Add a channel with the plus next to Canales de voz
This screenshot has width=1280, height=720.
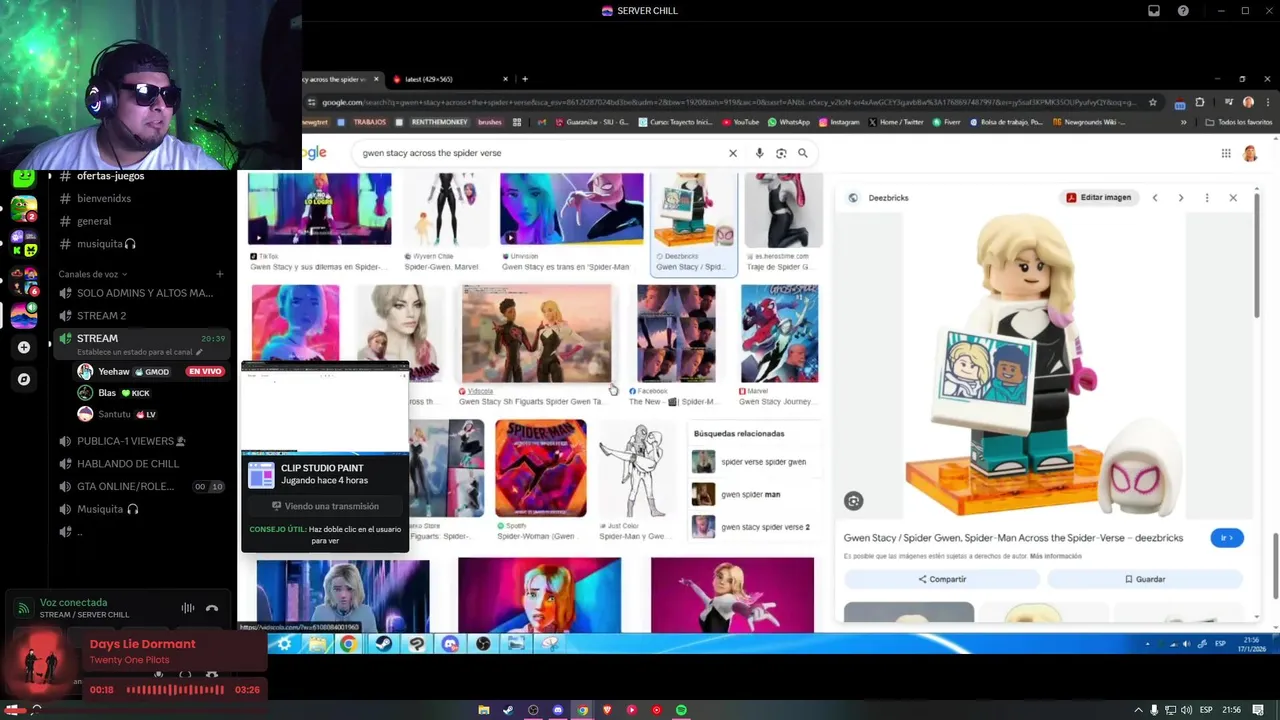click(x=220, y=274)
